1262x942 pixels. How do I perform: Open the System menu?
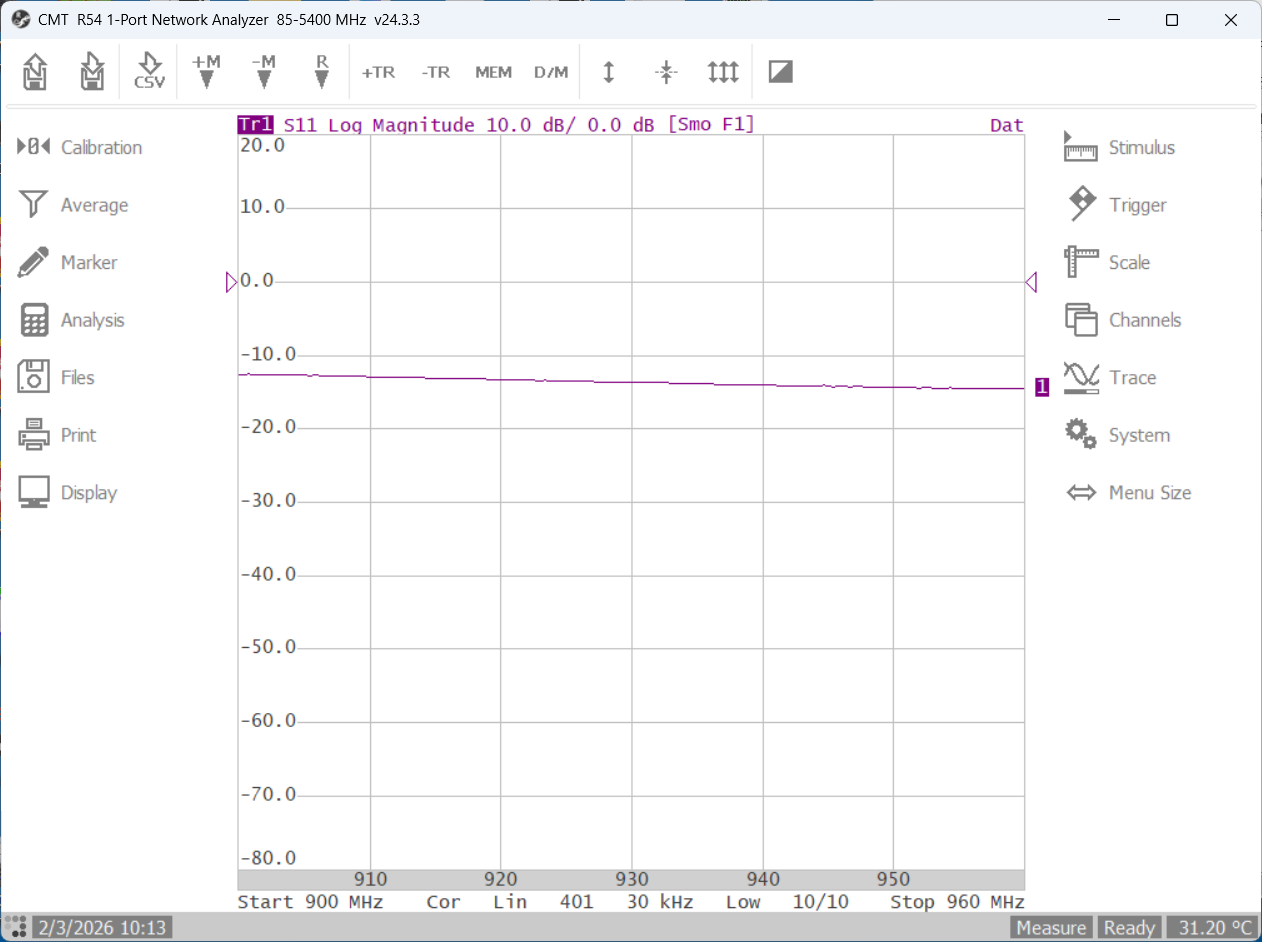tap(1116, 435)
